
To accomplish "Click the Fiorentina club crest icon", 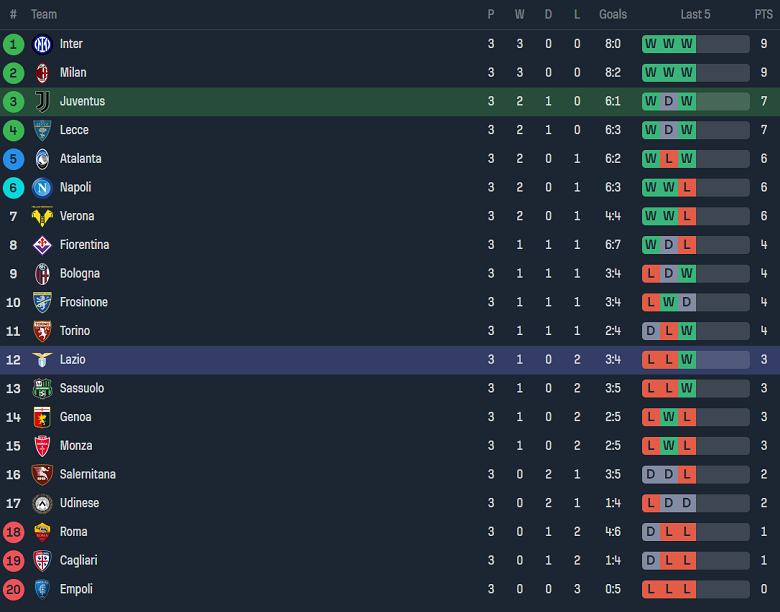I will point(42,245).
